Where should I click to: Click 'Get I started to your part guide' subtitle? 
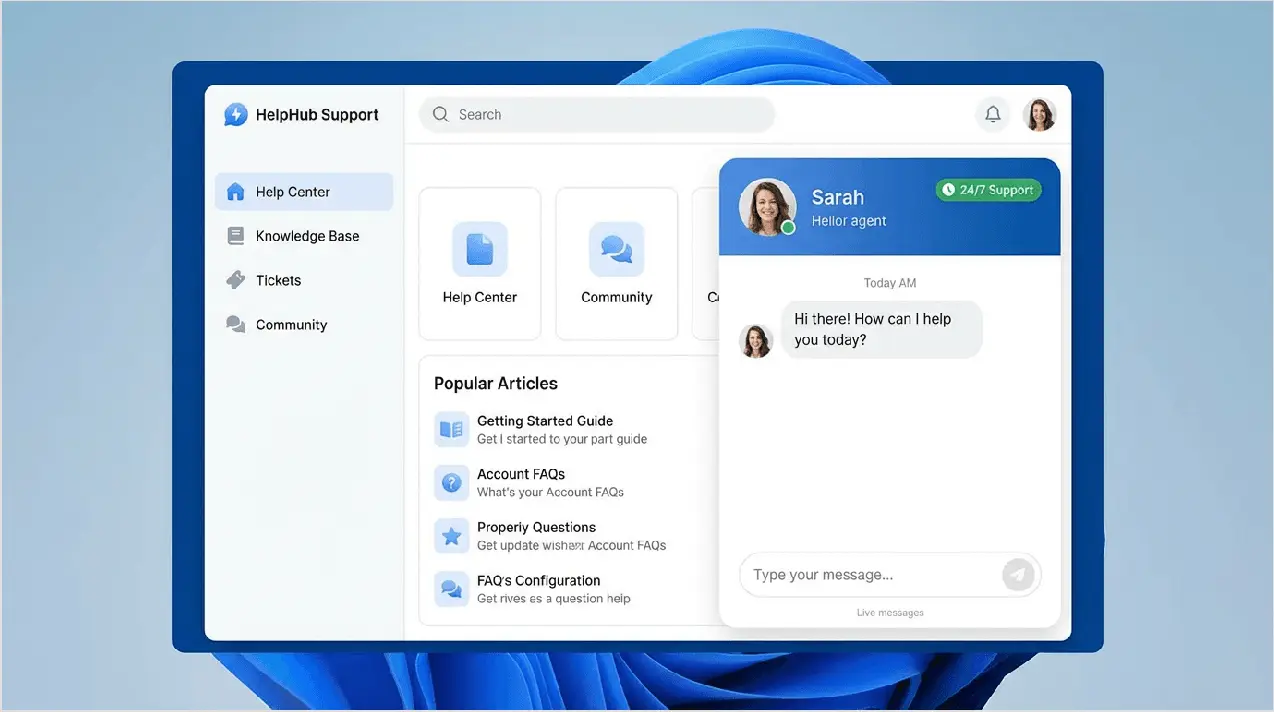tap(562, 439)
